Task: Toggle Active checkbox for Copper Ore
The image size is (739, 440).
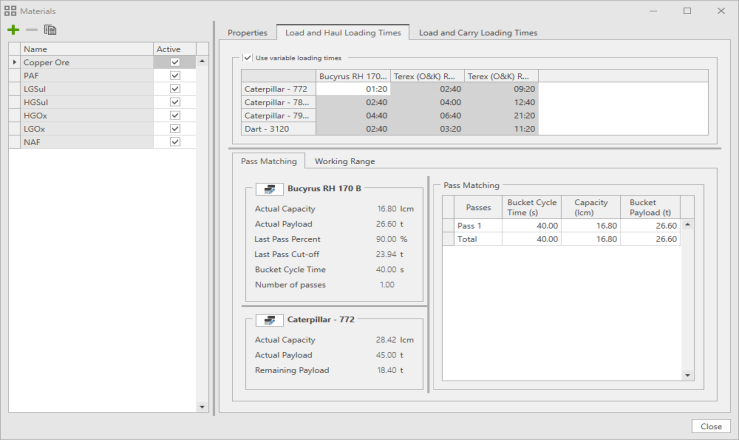Action: point(175,62)
